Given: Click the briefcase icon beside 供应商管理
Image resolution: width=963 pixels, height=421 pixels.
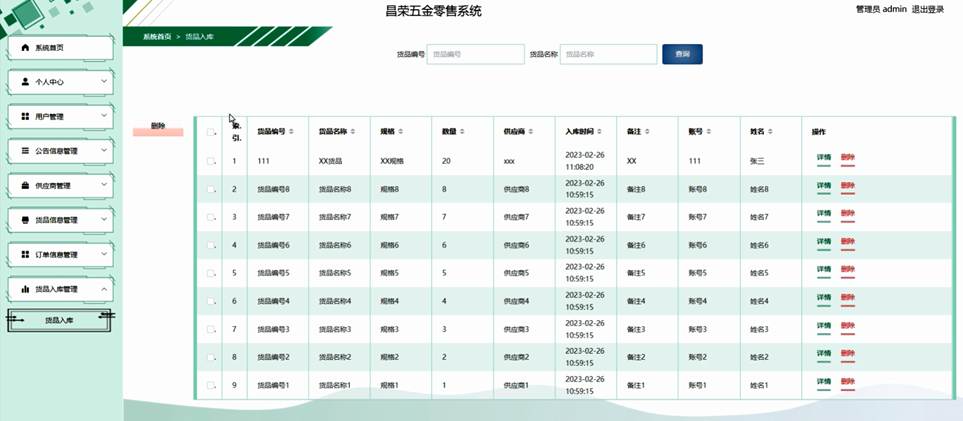Looking at the screenshot, I should [25, 185].
